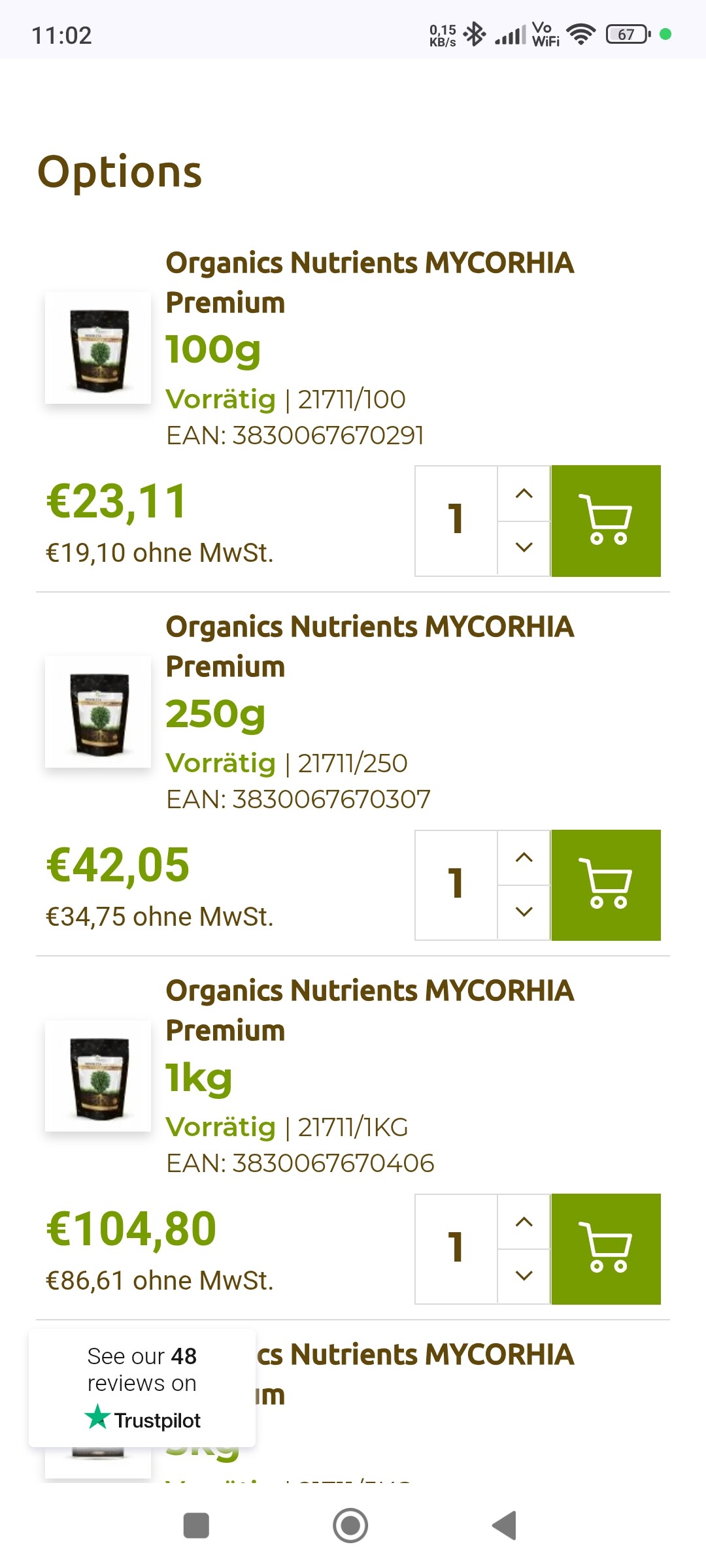Select the 100g quantity input field
This screenshot has height=1568, width=706.
[x=456, y=521]
